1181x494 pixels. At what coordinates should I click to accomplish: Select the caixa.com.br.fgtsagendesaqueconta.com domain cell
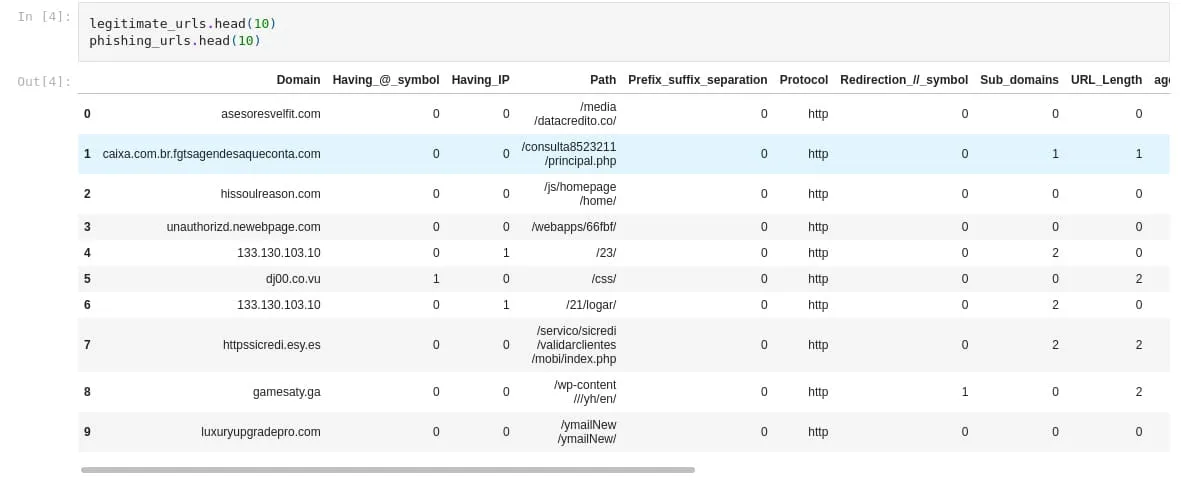(x=211, y=154)
